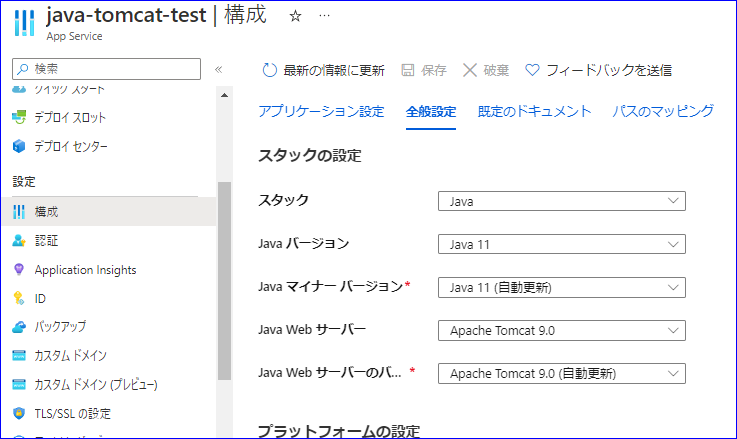
Task: Click the refresh icon in the toolbar
Action: tap(269, 70)
